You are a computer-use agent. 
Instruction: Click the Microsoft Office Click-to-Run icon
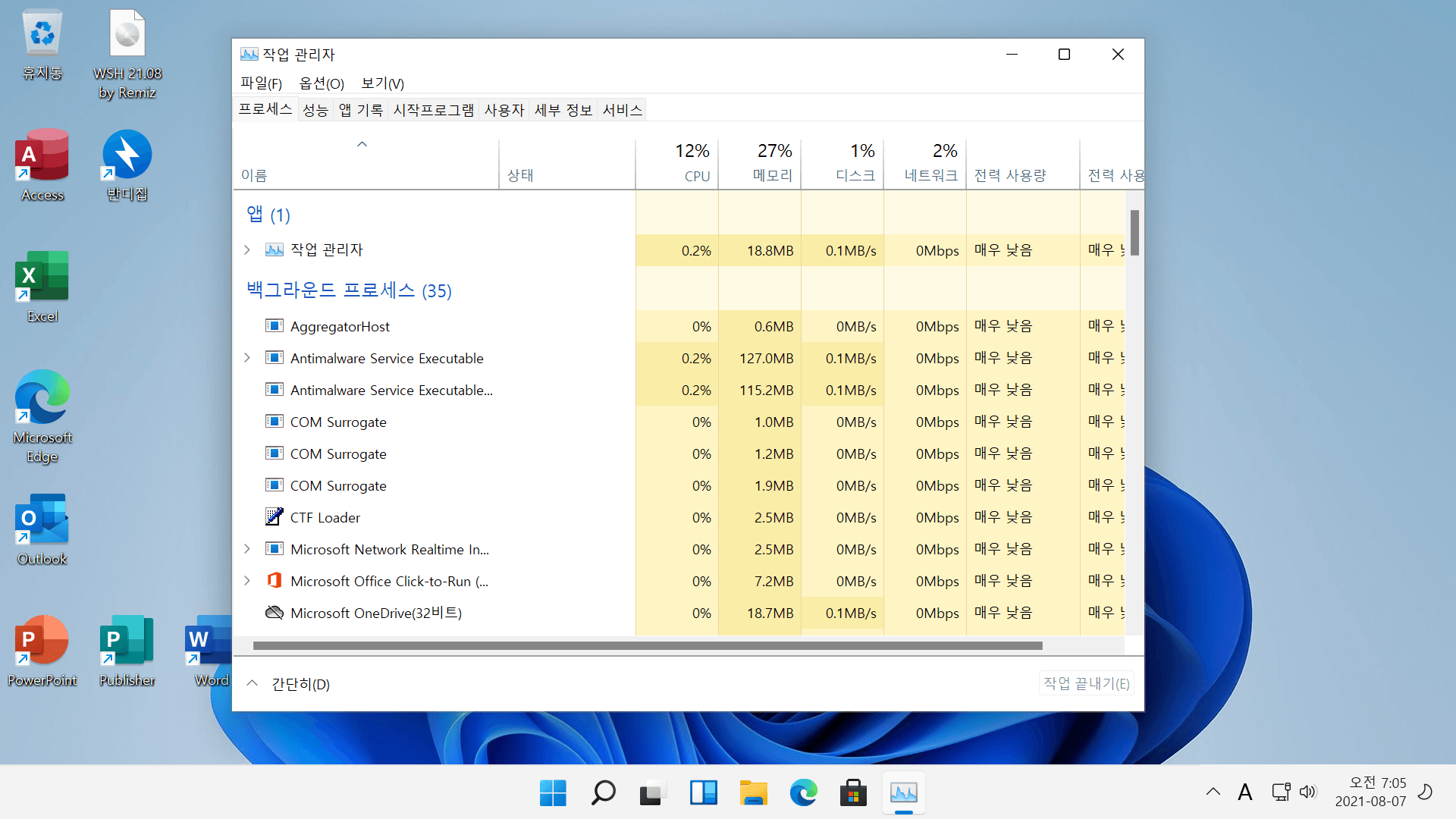coord(275,581)
